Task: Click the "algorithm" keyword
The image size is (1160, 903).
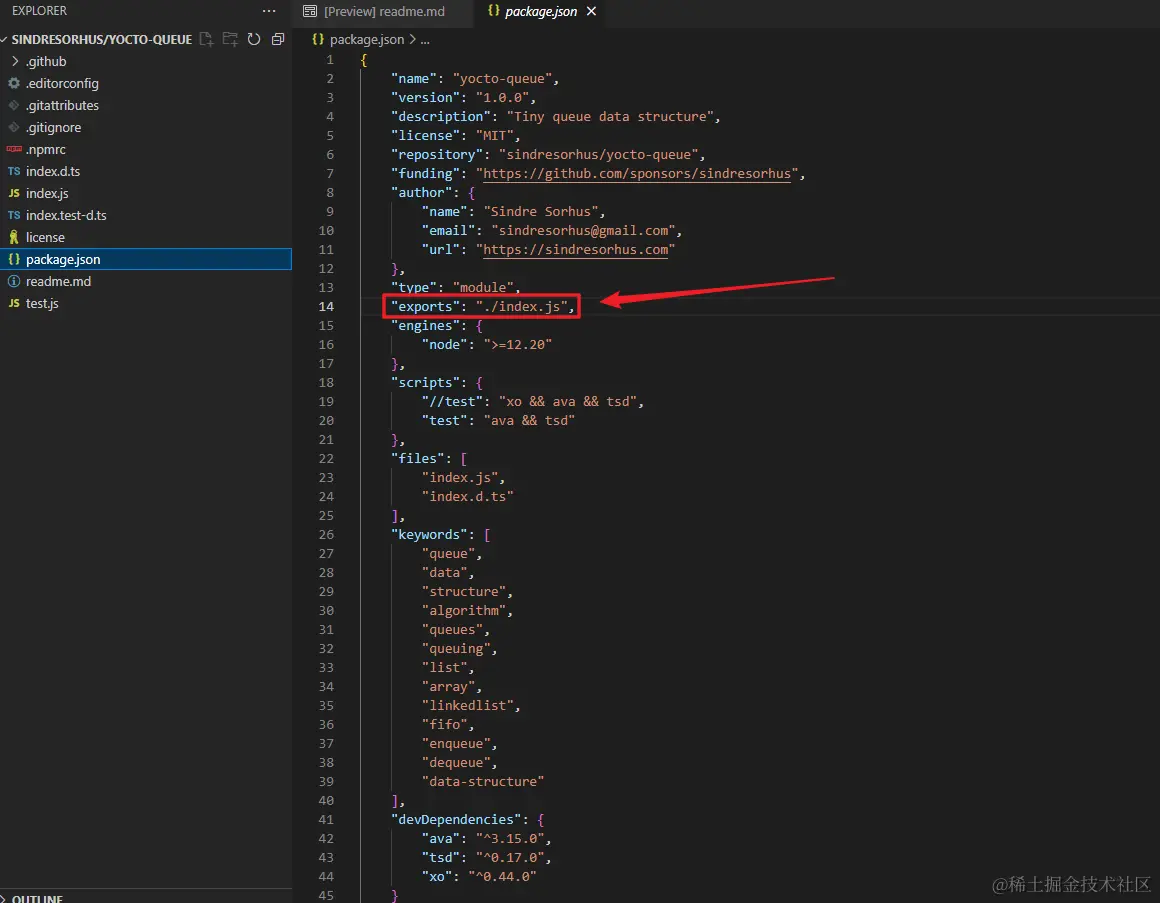Action: [464, 611]
